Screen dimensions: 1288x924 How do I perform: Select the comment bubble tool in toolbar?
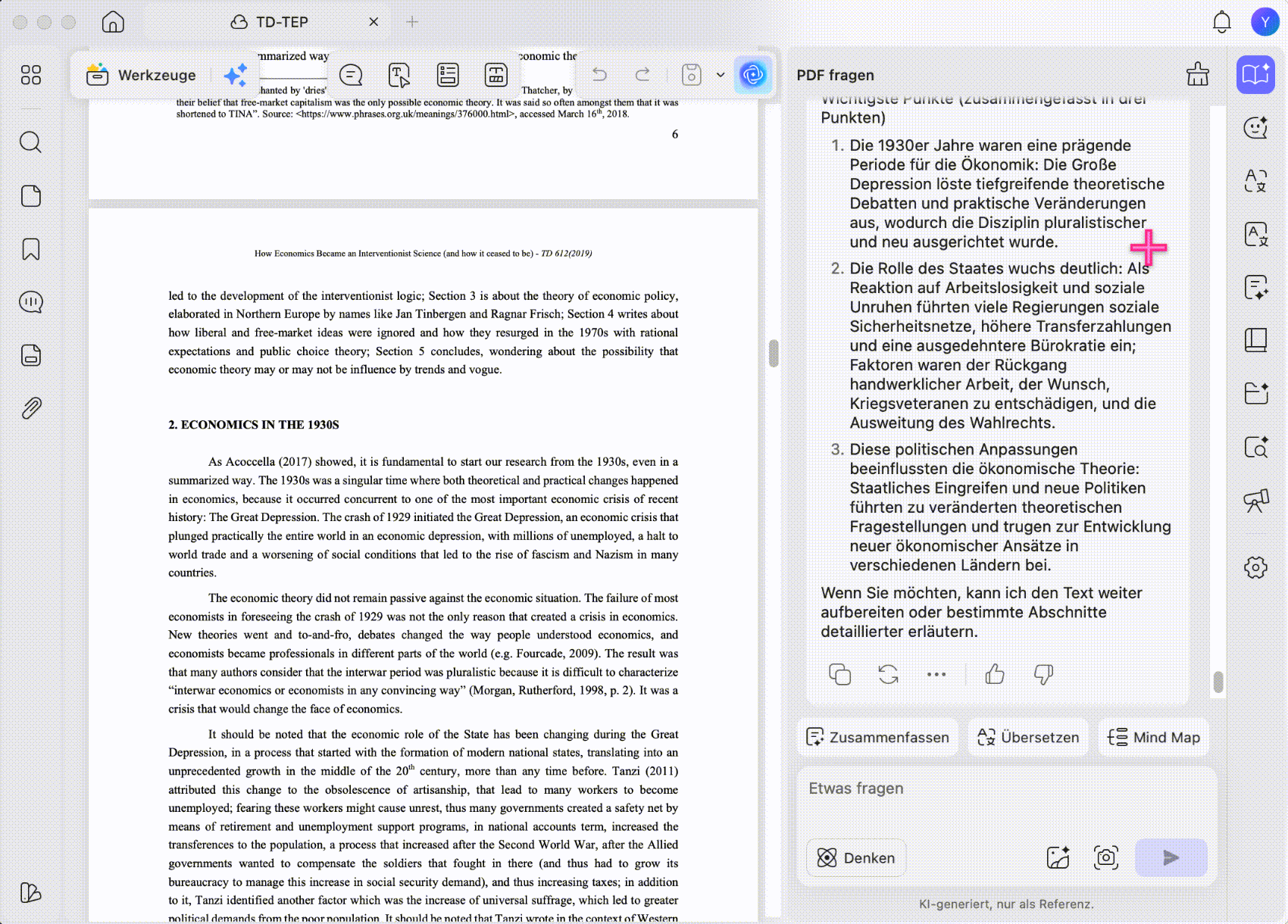pyautogui.click(x=351, y=75)
